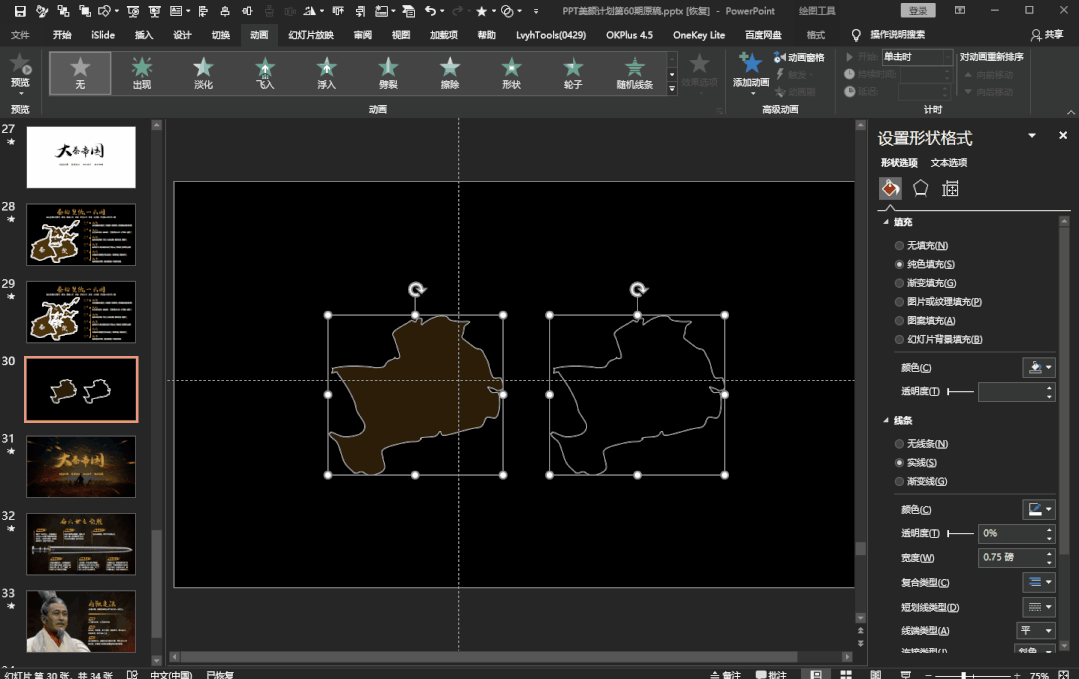Open the 插入 (Insert) ribbon tab

coord(144,35)
